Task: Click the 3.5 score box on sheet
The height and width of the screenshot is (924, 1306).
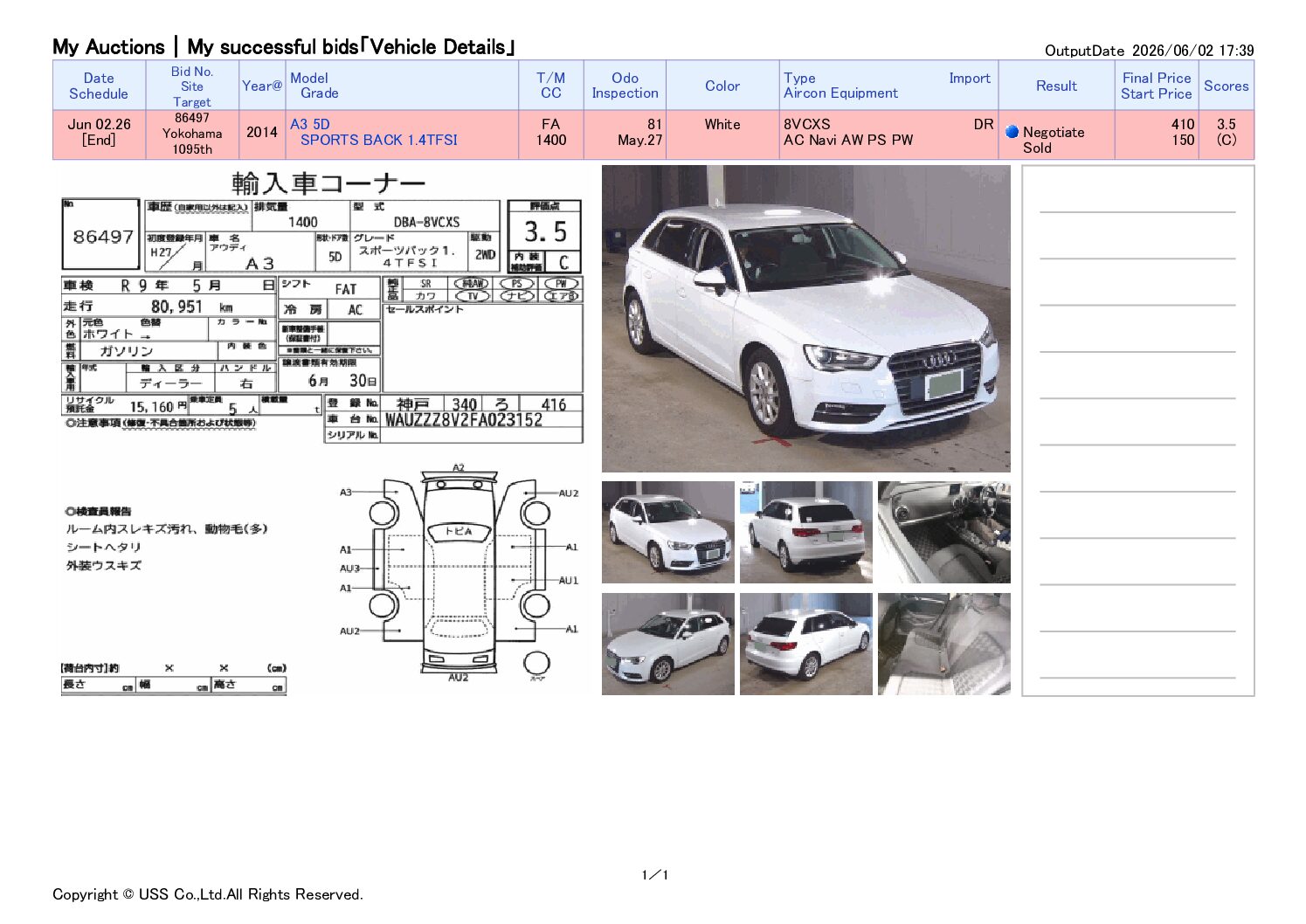Action: [545, 231]
